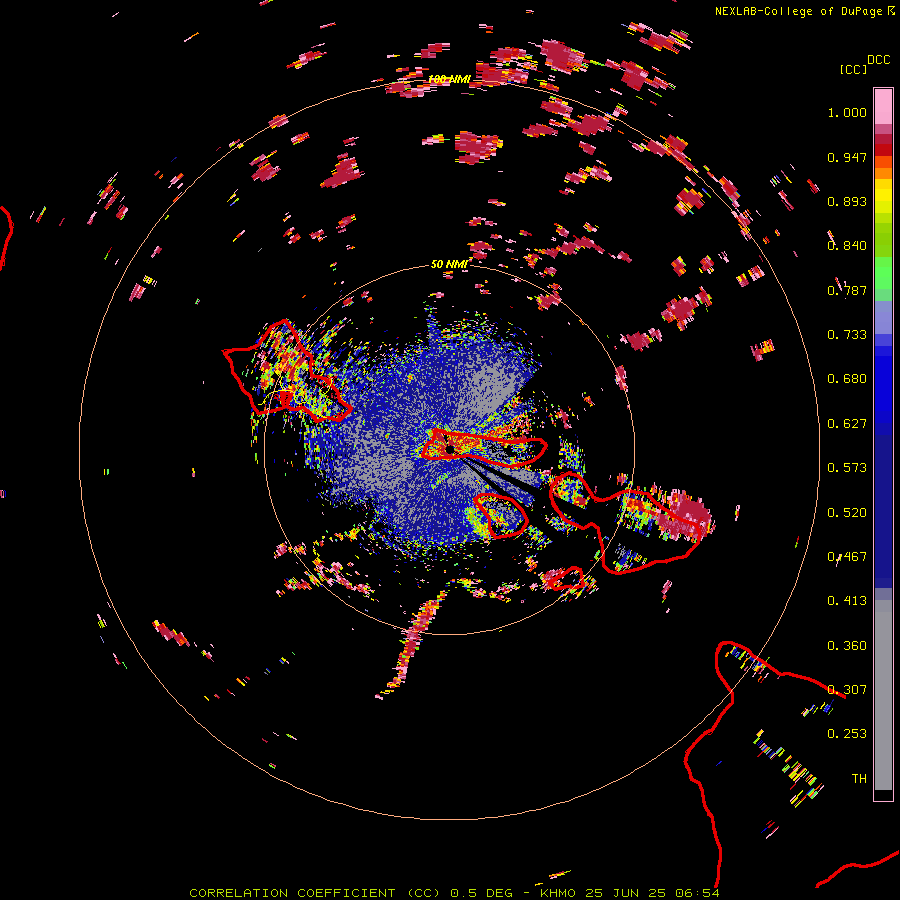Click the 0.413 scale value
The width and height of the screenshot is (900, 900).
pyautogui.click(x=847, y=601)
